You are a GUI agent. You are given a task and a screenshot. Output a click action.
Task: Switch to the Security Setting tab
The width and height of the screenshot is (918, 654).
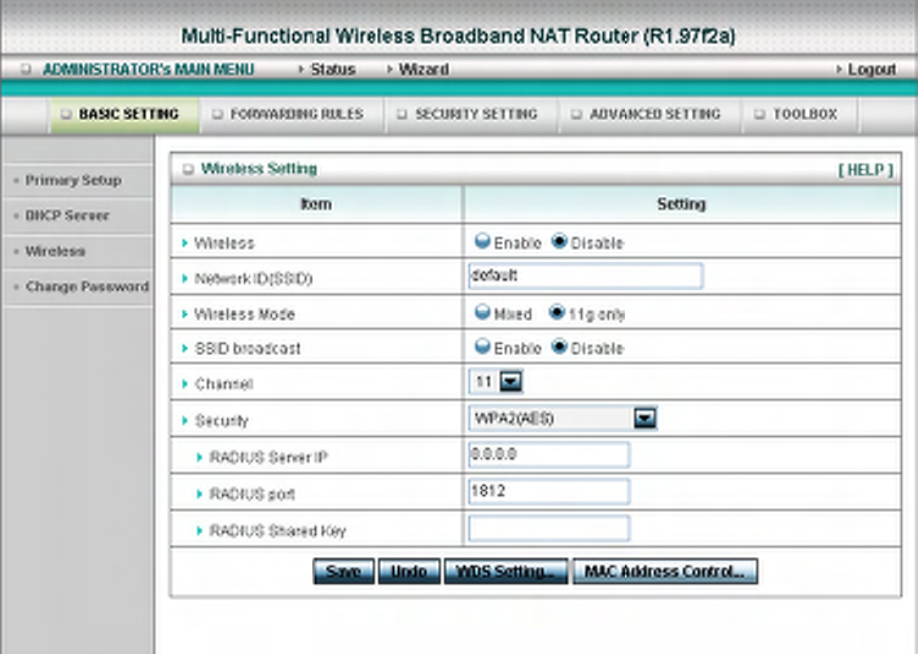pyautogui.click(x=471, y=114)
